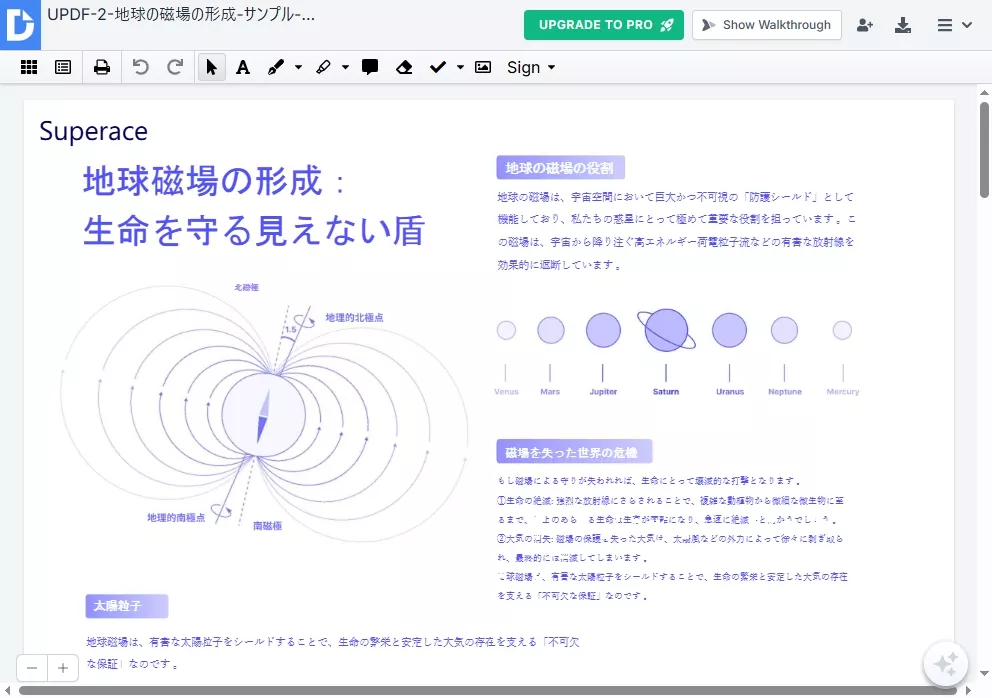Open the hamburger menu
This screenshot has height=698, width=992.
click(945, 25)
